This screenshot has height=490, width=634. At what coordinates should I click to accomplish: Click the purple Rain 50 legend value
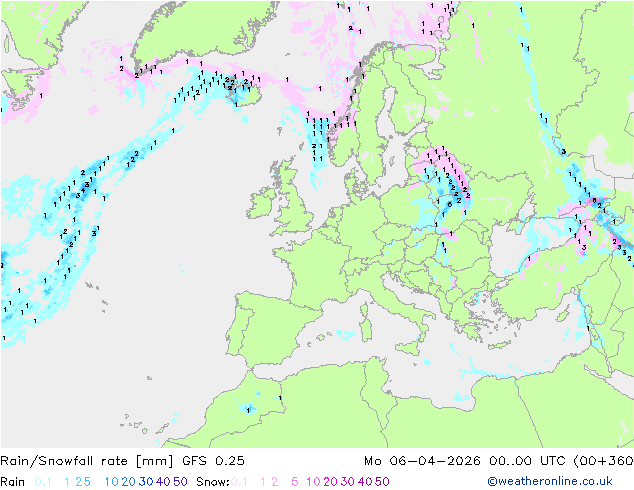click(x=180, y=482)
